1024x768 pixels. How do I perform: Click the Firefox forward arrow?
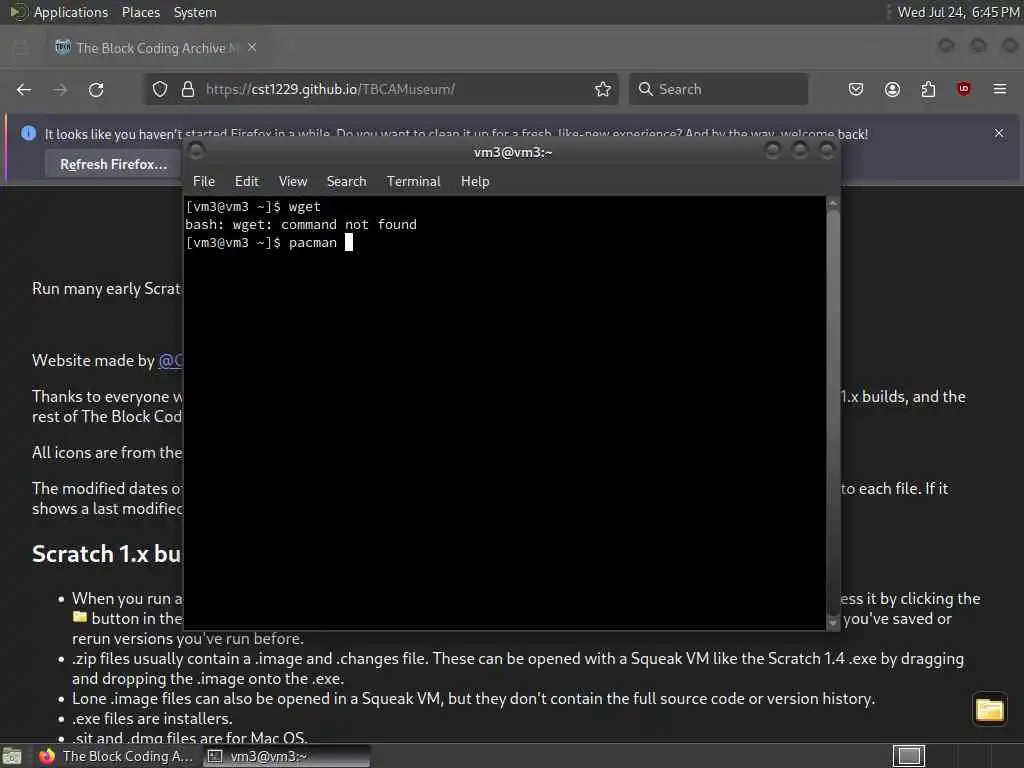point(60,89)
